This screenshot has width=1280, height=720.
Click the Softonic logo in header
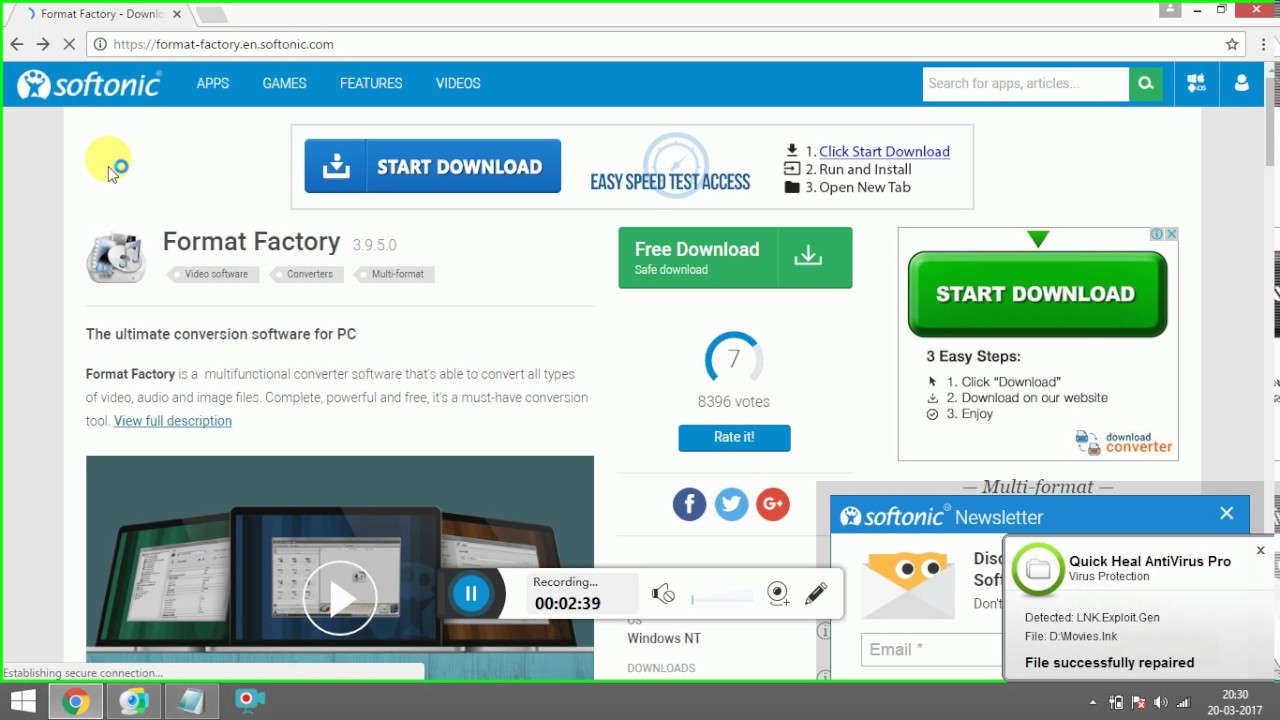[x=89, y=84]
